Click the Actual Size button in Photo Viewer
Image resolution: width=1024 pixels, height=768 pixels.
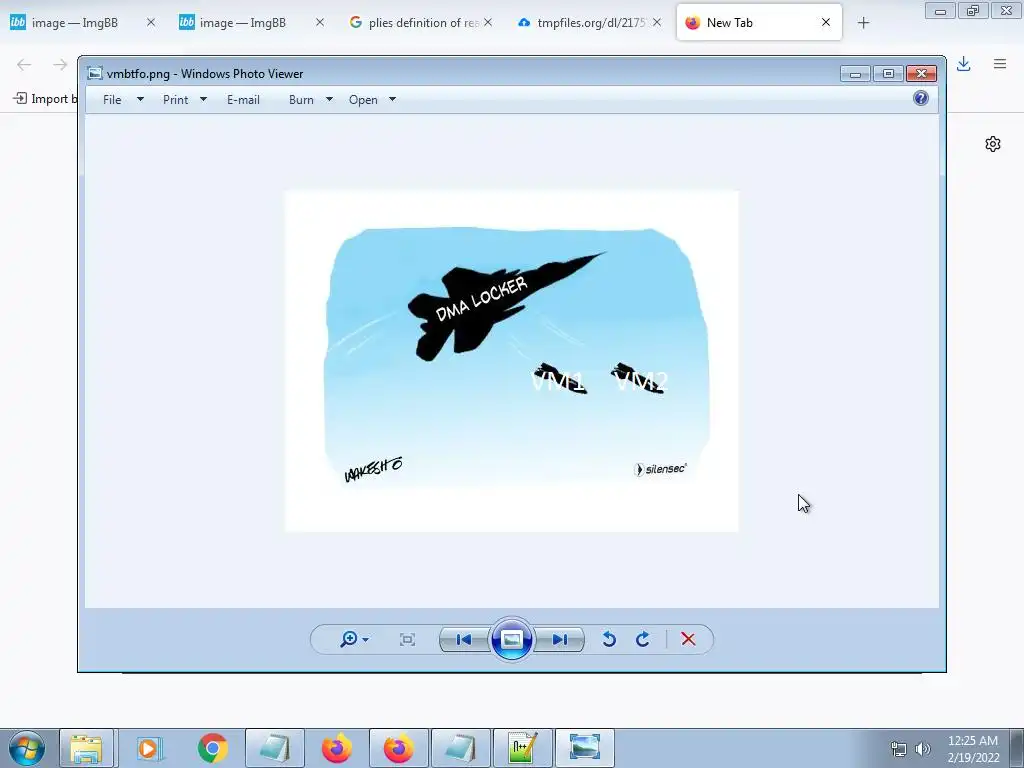point(408,639)
